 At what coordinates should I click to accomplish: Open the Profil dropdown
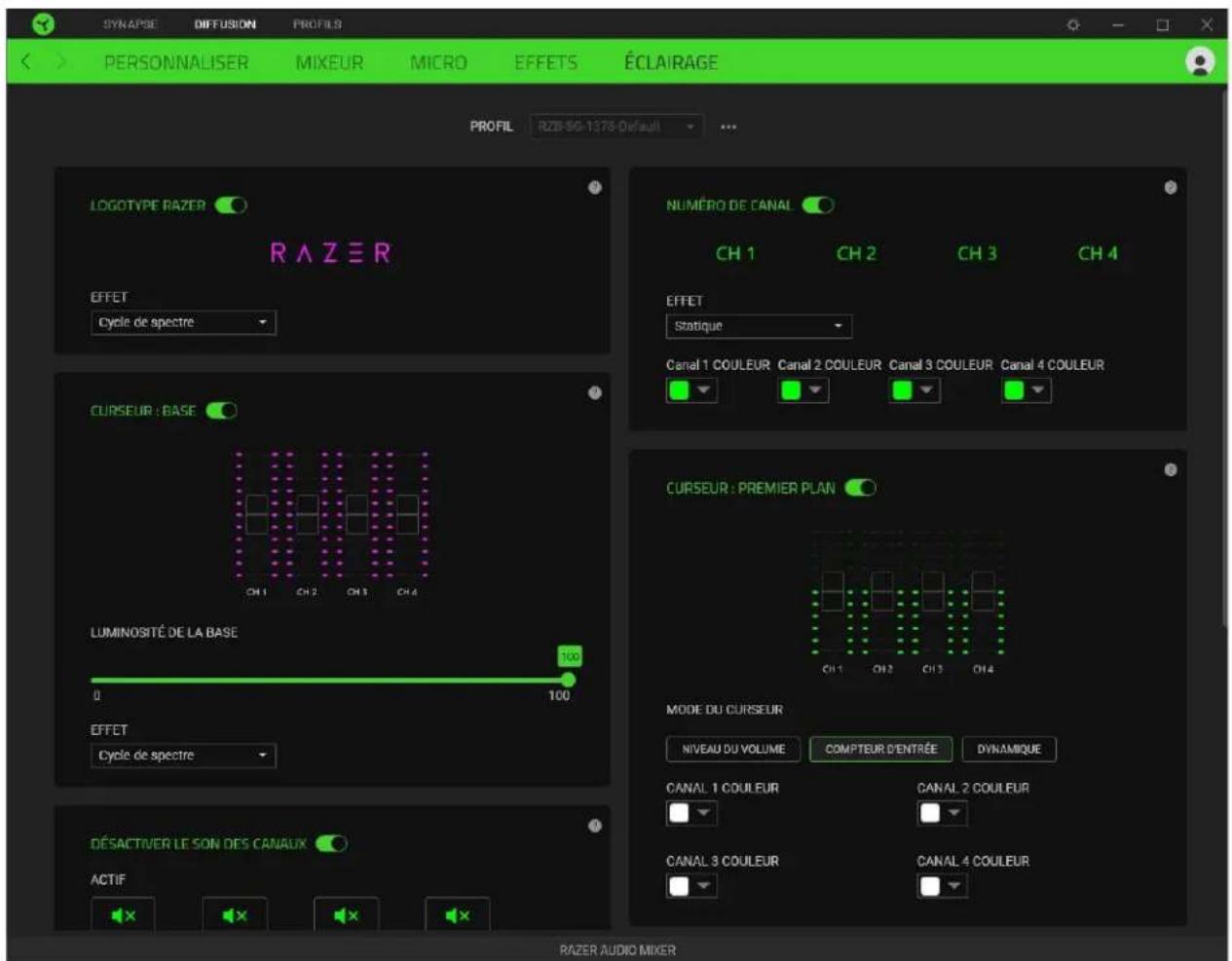coord(616,127)
